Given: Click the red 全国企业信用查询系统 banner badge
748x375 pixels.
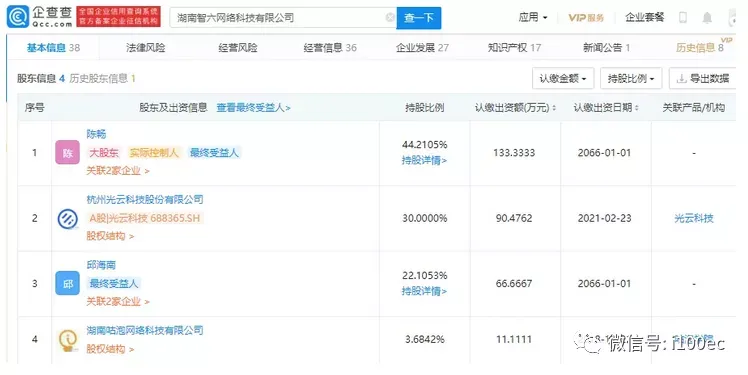Looking at the screenshot, I should coord(118,17).
